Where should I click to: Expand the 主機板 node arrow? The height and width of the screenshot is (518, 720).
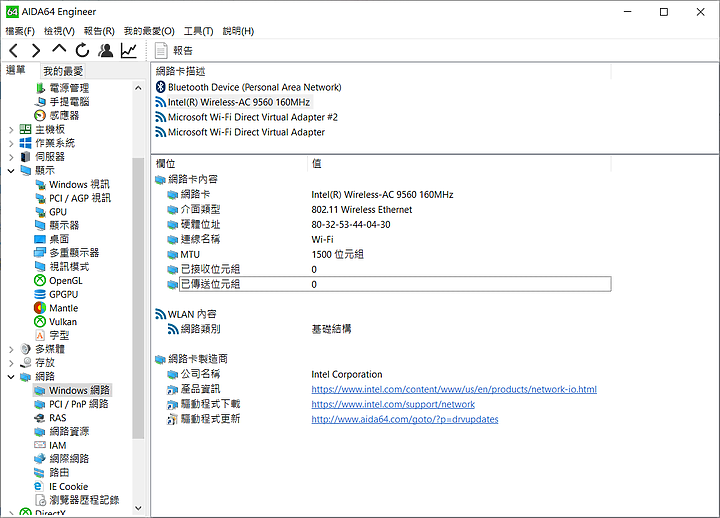pyautogui.click(x=11, y=130)
